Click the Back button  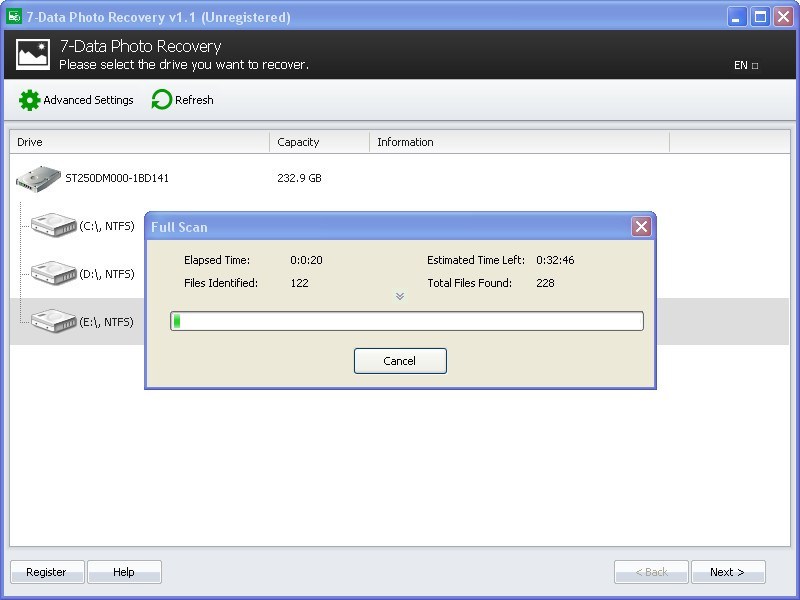point(651,572)
